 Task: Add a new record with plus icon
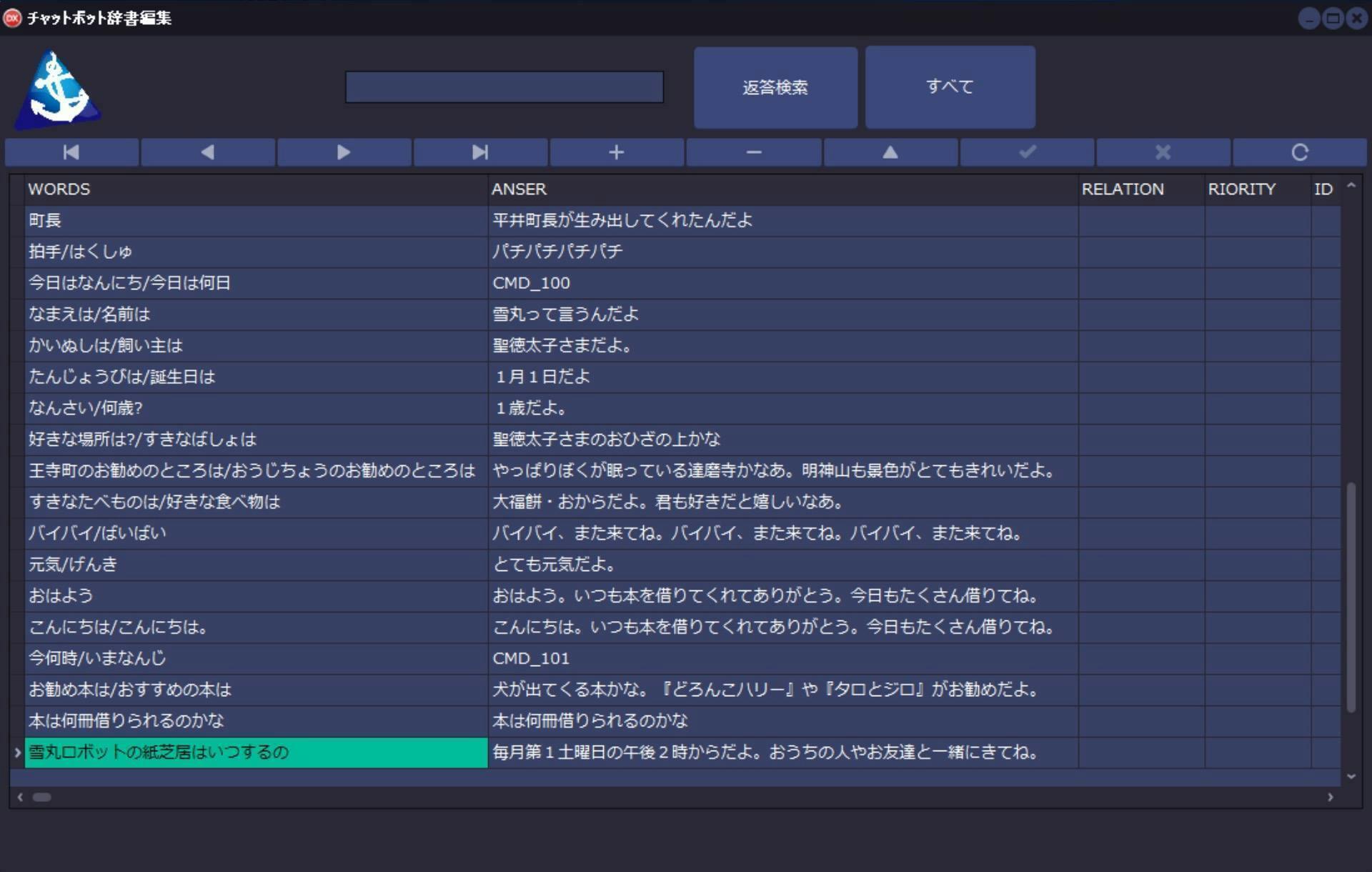(617, 152)
